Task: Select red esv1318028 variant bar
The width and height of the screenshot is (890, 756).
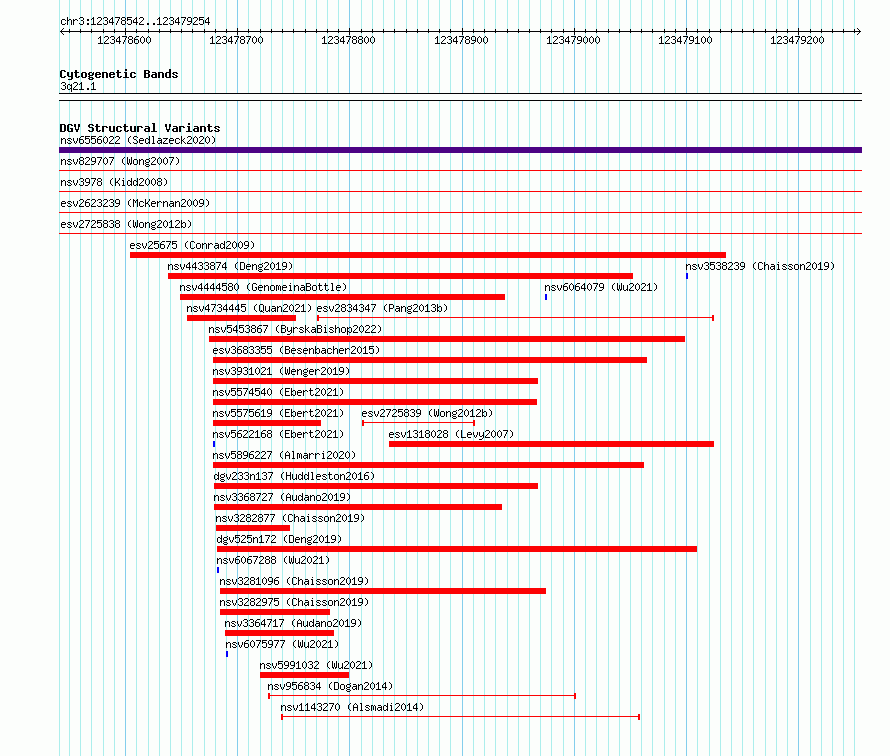Action: click(551, 444)
